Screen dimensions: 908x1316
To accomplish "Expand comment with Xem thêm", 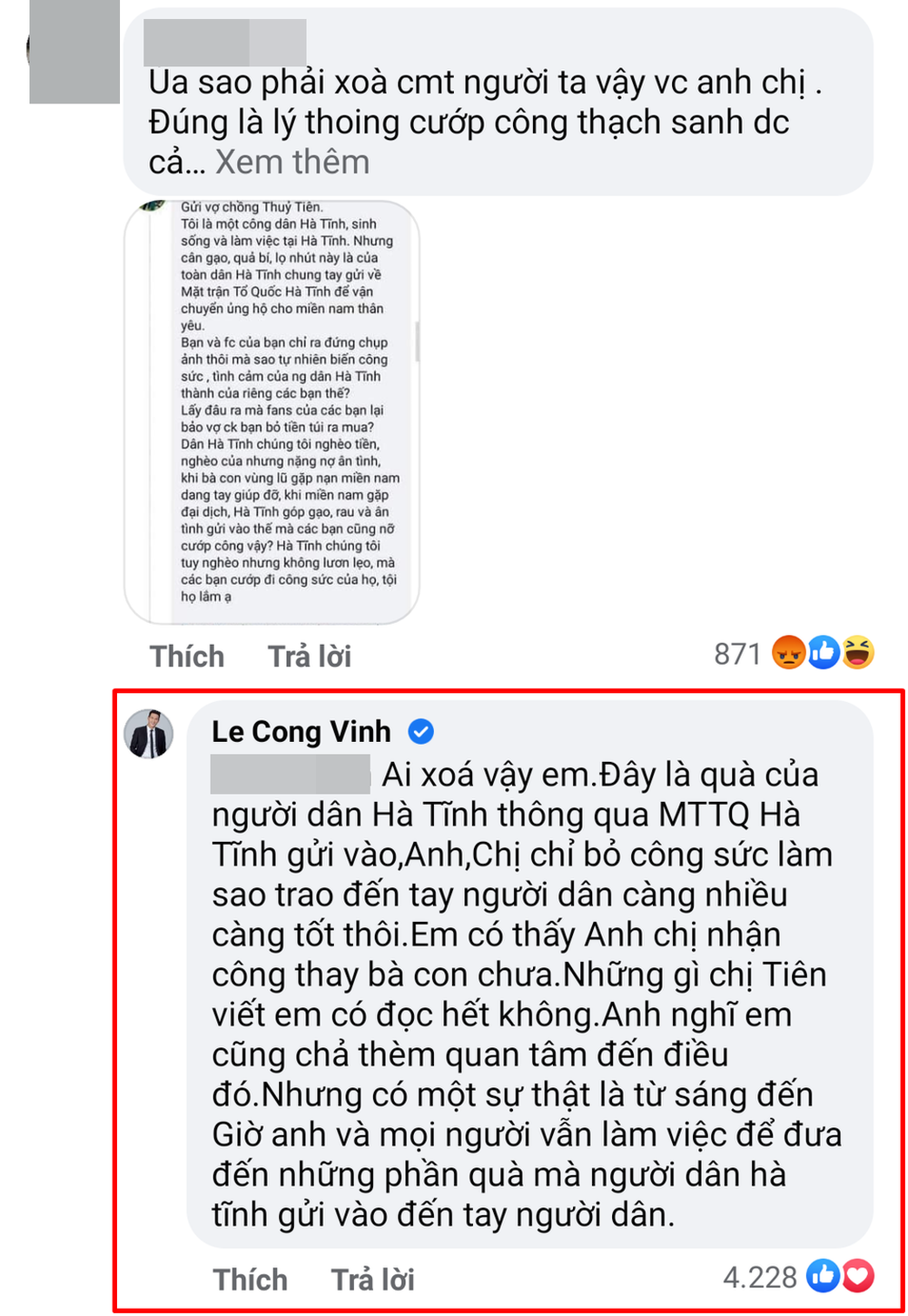I will click(x=292, y=163).
